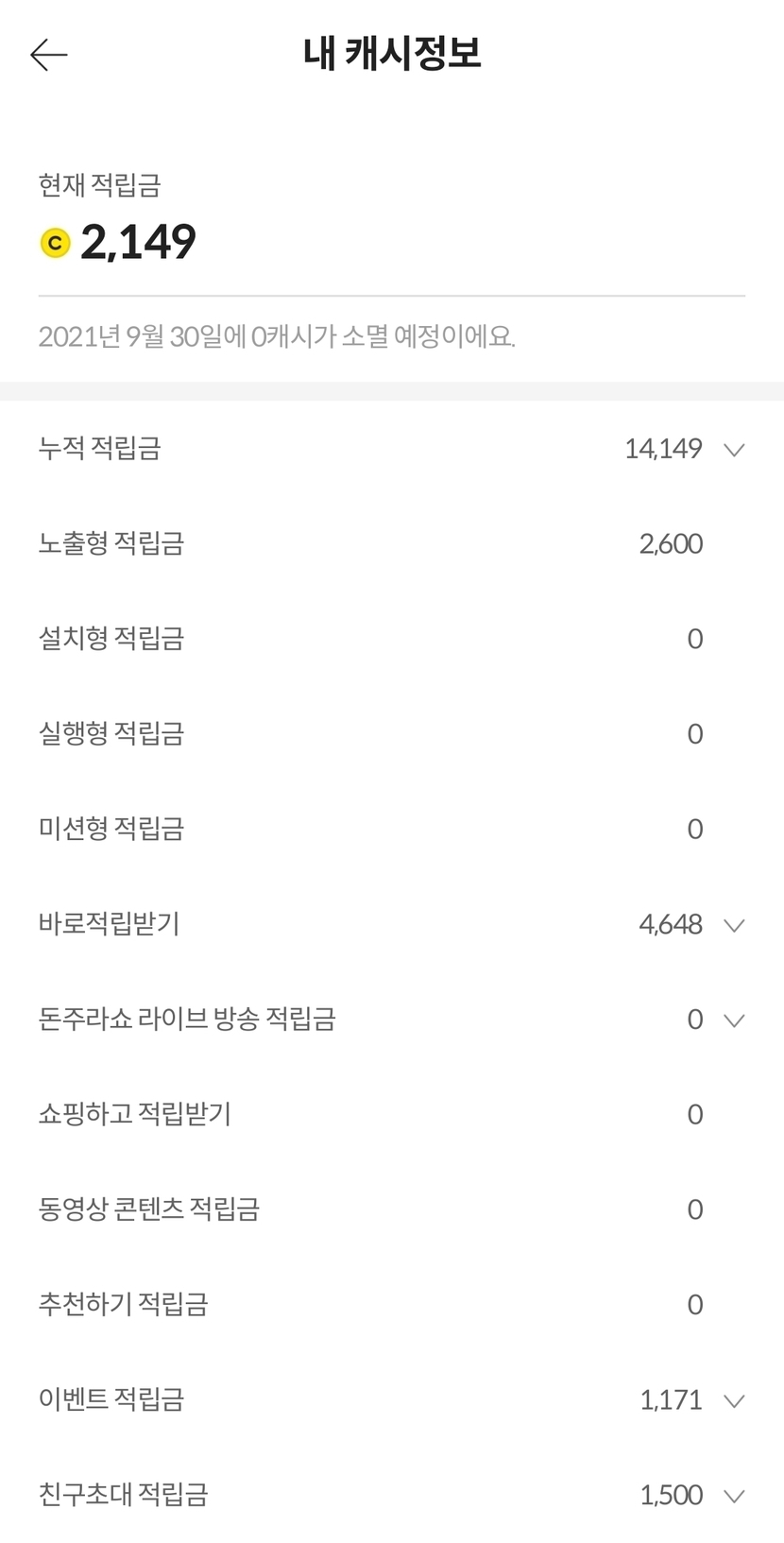Tap the 현재 적립금 heading
Screen dimensions: 784x1543
click(99, 185)
